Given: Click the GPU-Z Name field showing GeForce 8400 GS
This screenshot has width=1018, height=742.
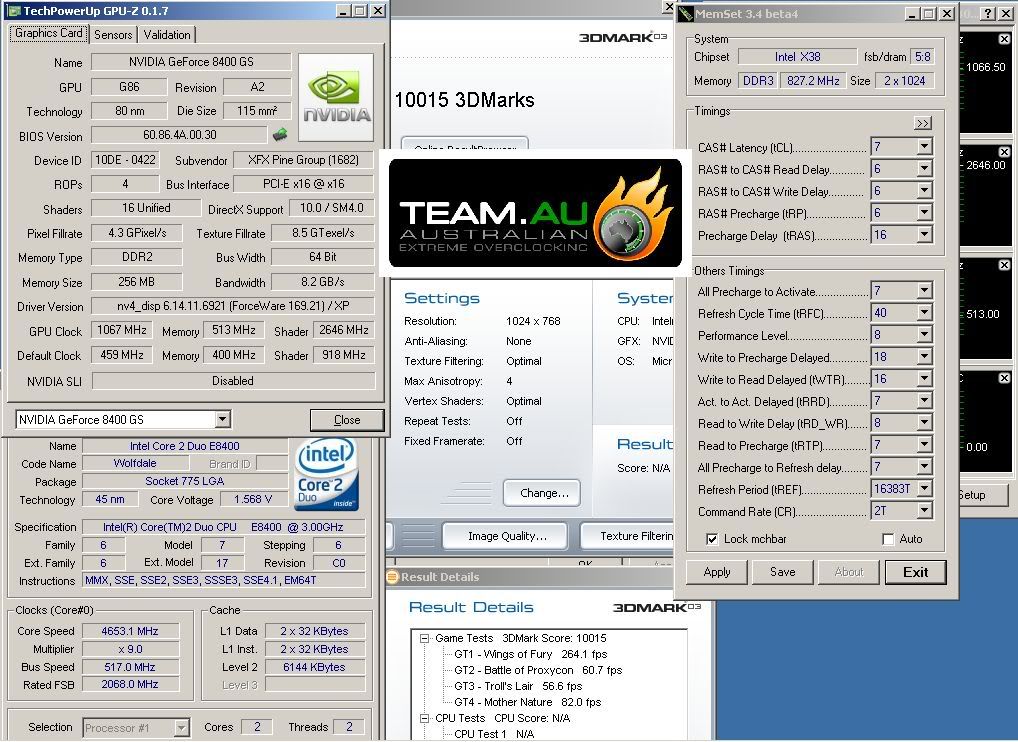Looking at the screenshot, I should click(191, 62).
